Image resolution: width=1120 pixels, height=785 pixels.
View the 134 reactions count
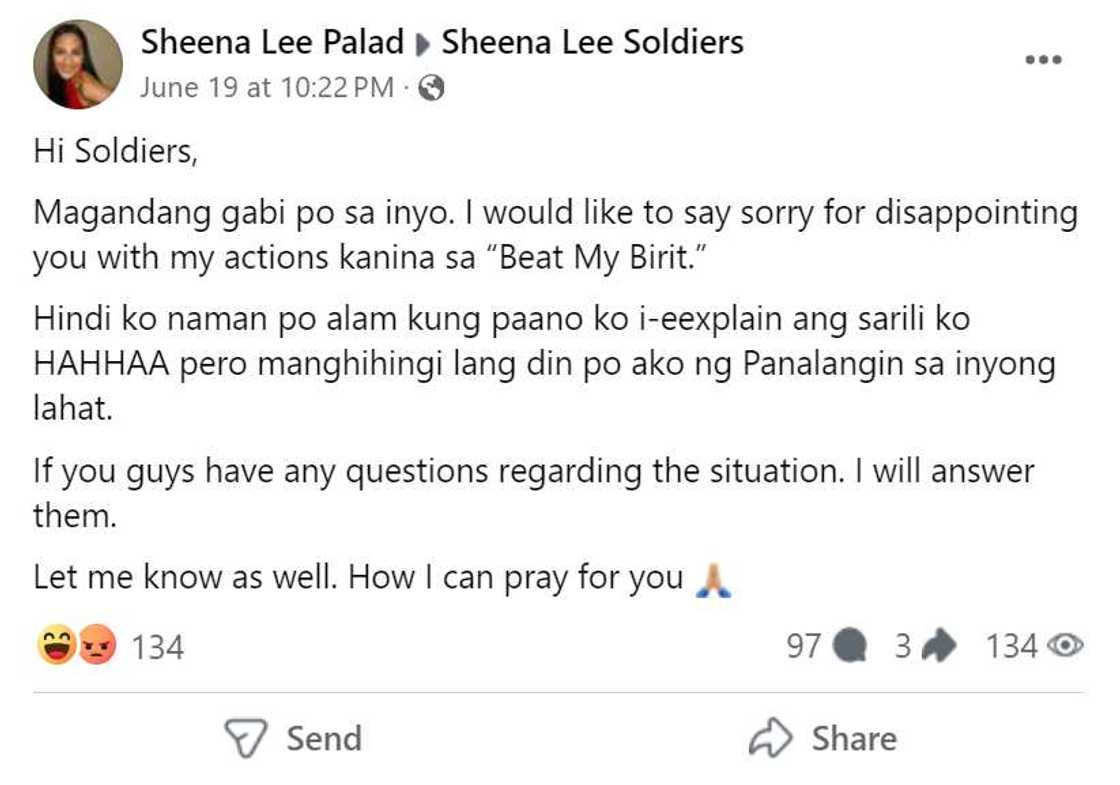coord(158,647)
